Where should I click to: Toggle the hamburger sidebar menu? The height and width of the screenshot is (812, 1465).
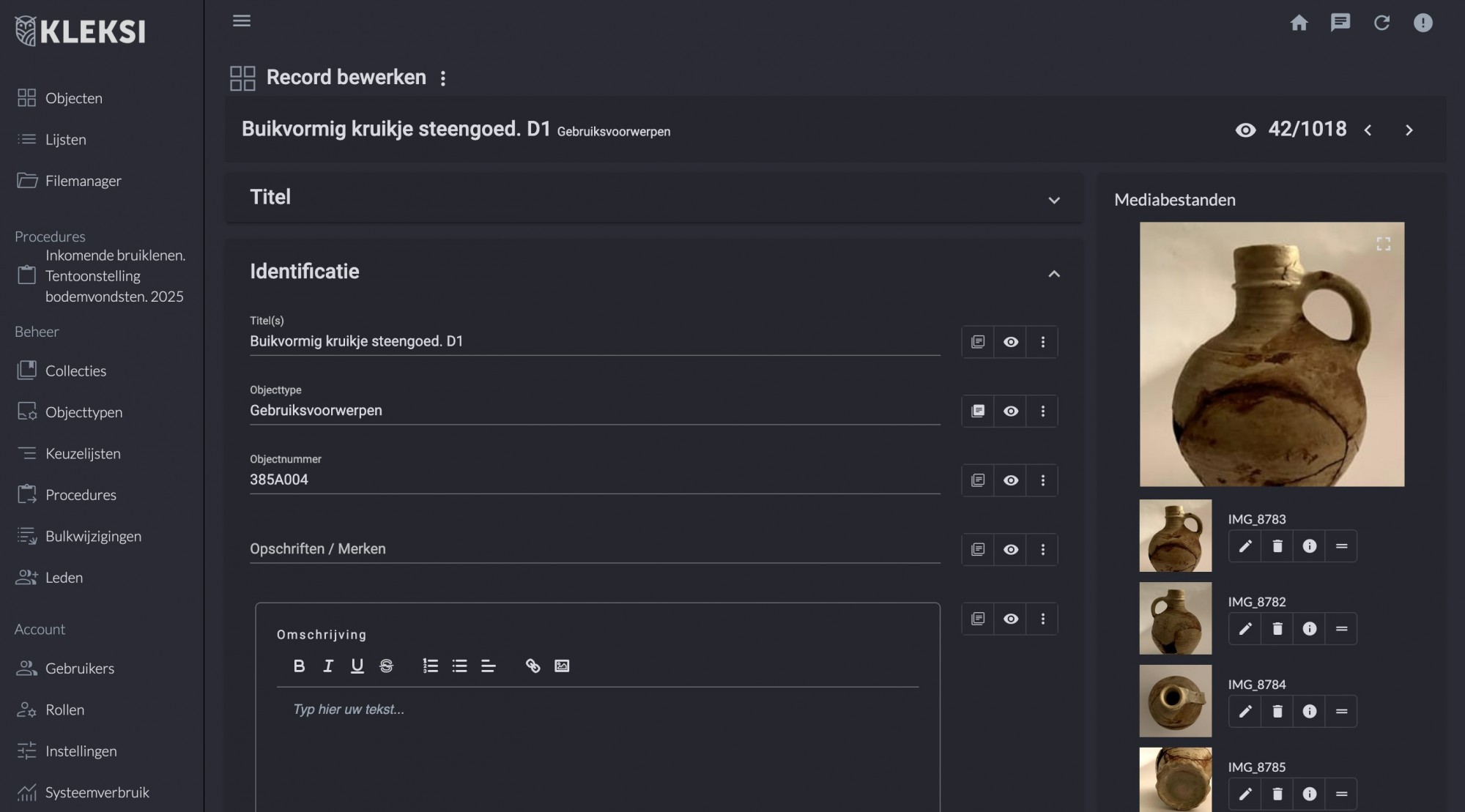click(242, 21)
